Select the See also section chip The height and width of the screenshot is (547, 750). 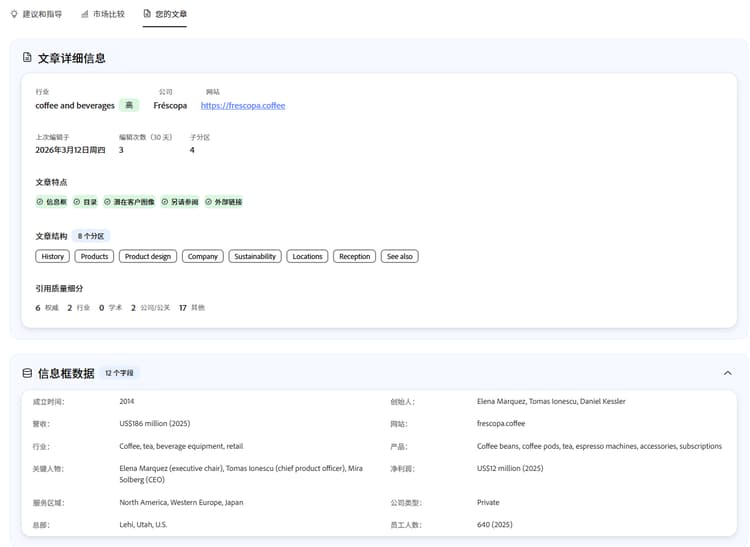[x=400, y=256]
